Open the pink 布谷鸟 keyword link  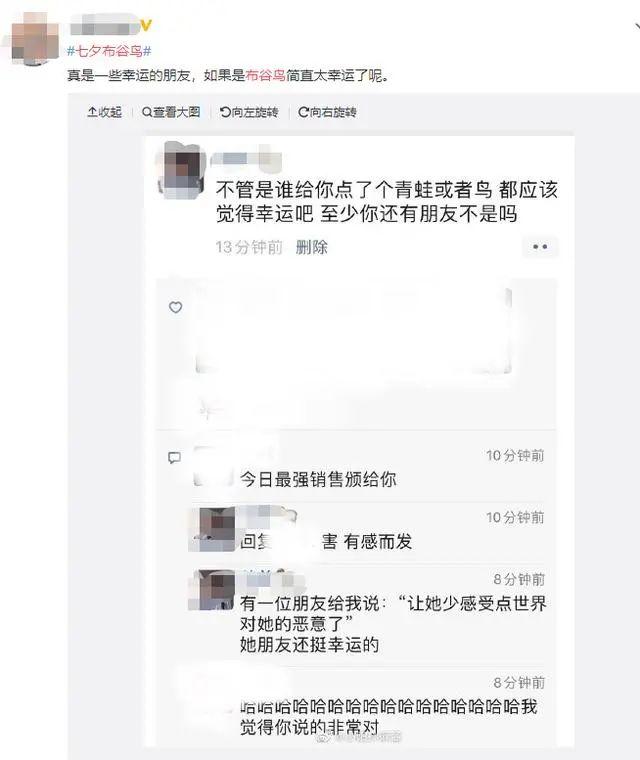265,75
